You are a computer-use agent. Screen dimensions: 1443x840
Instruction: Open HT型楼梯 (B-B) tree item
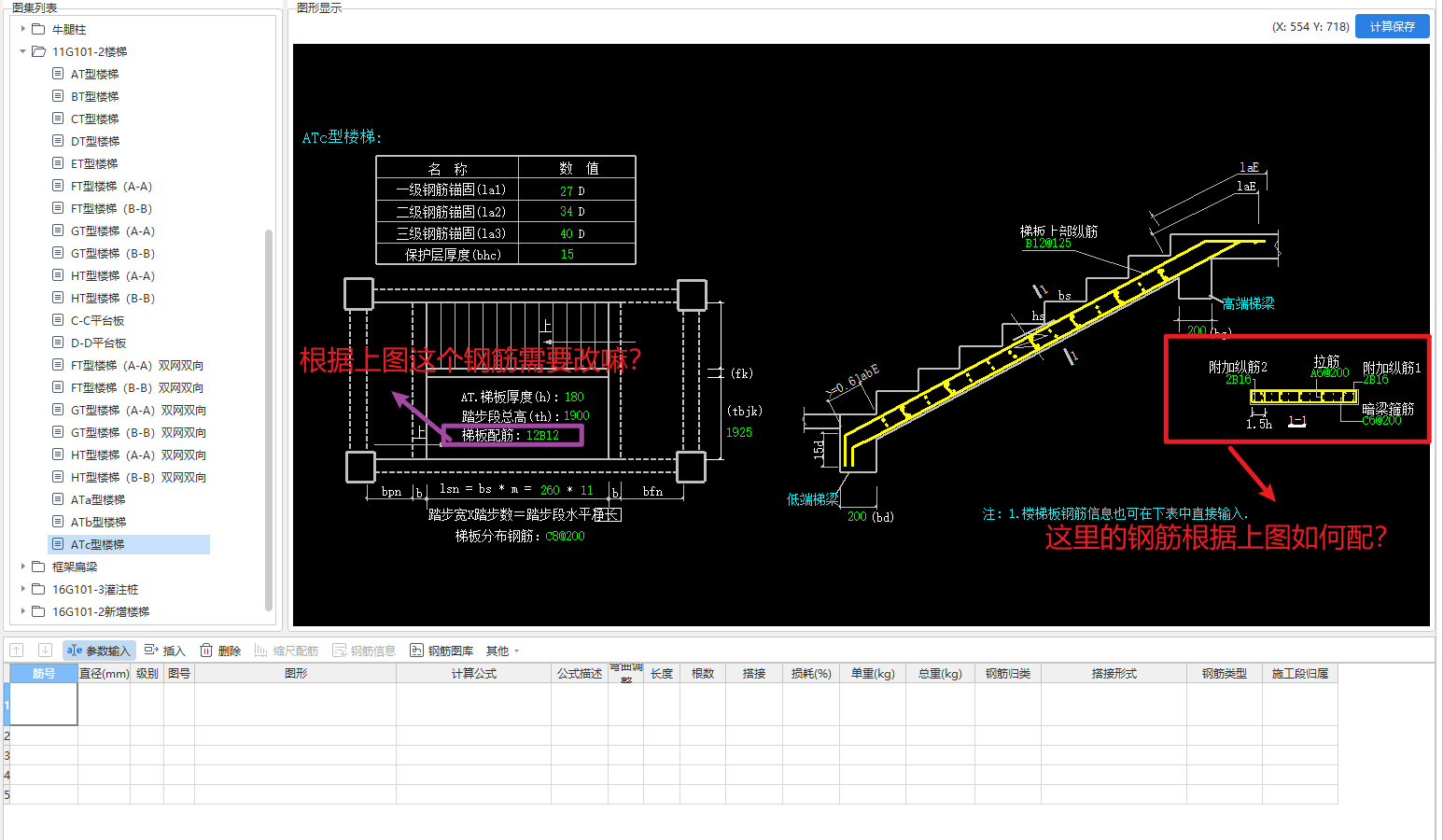pyautogui.click(x=113, y=298)
